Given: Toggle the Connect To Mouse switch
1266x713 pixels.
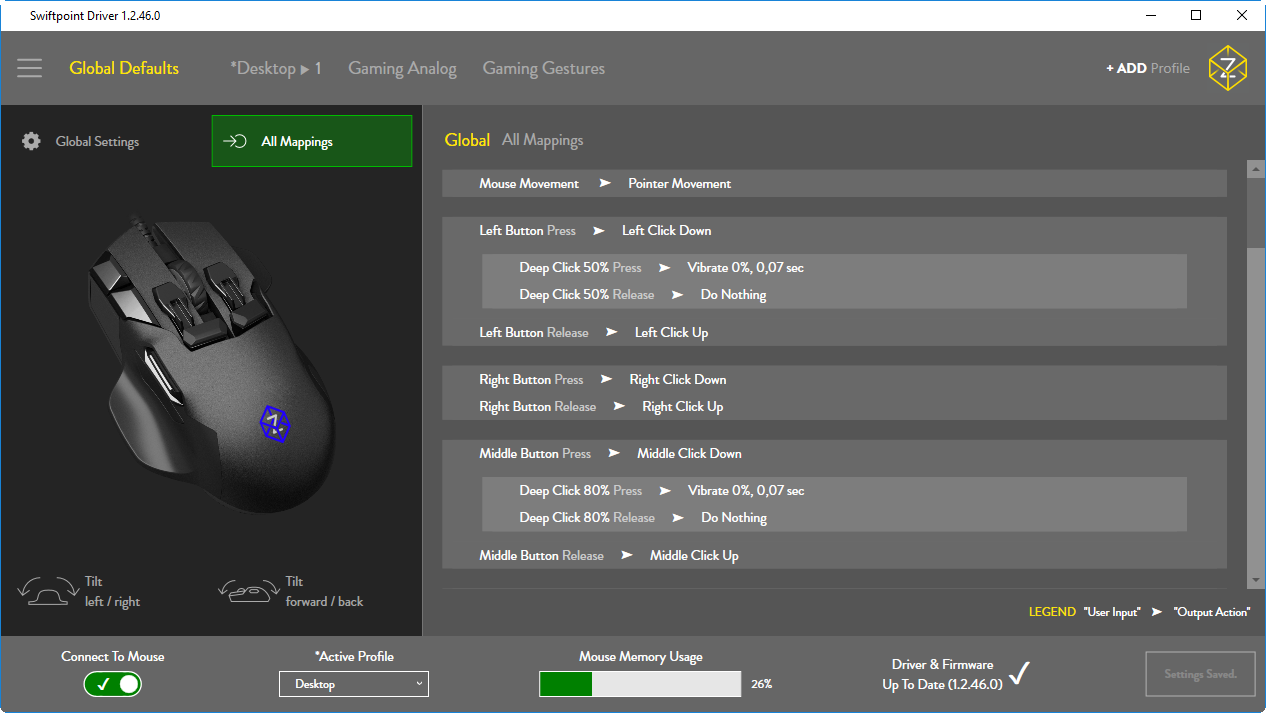Looking at the screenshot, I should pyautogui.click(x=113, y=684).
